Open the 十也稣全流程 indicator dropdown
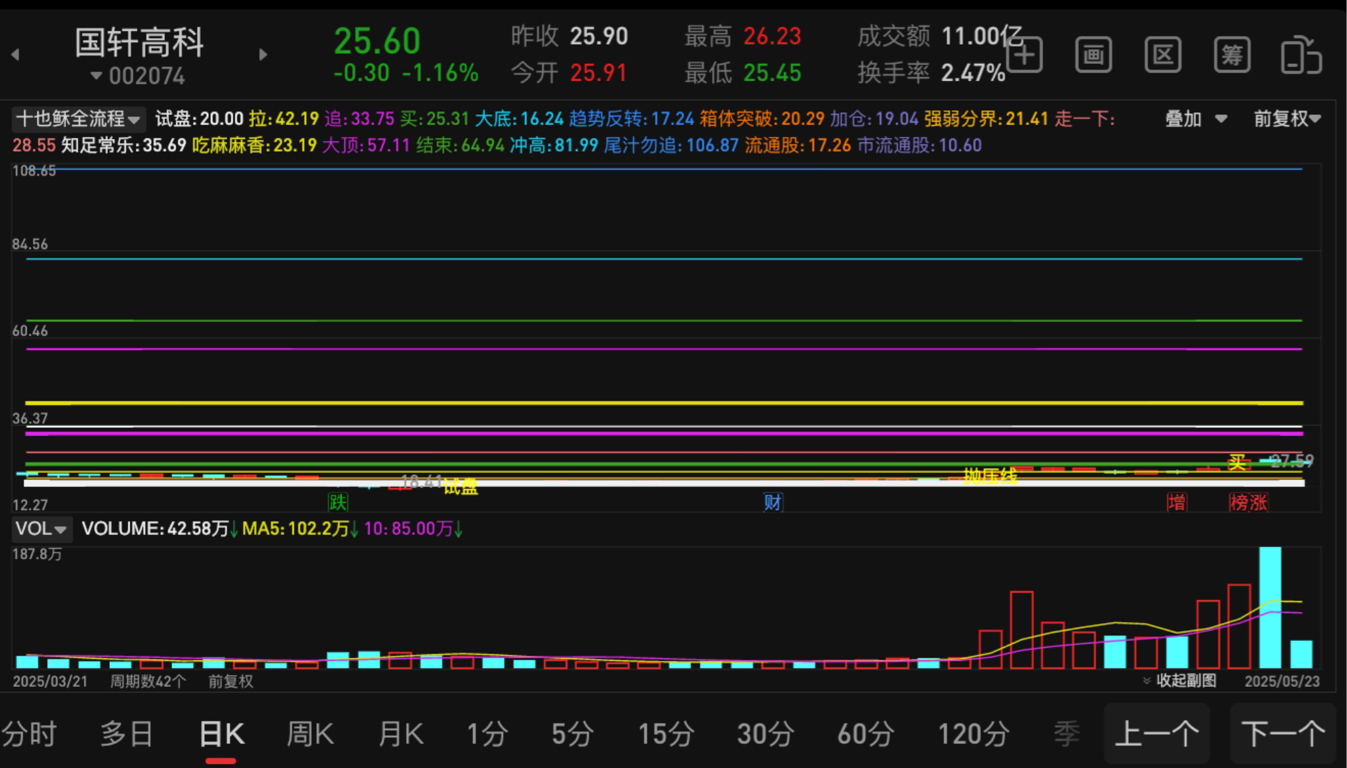Image resolution: width=1347 pixels, height=768 pixels. tap(79, 119)
